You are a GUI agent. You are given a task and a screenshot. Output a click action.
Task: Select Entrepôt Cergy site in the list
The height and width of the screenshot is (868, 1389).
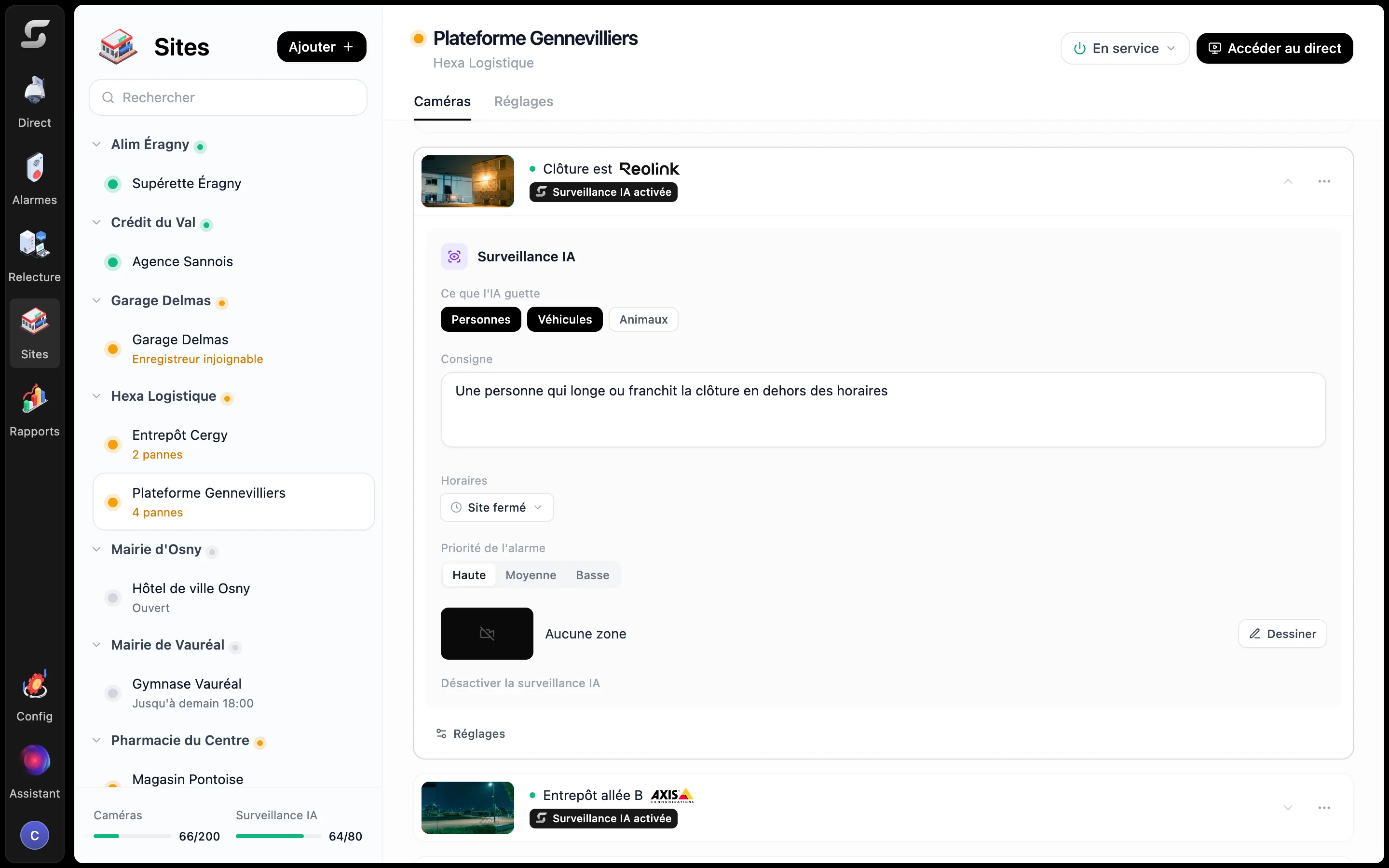[x=233, y=444]
